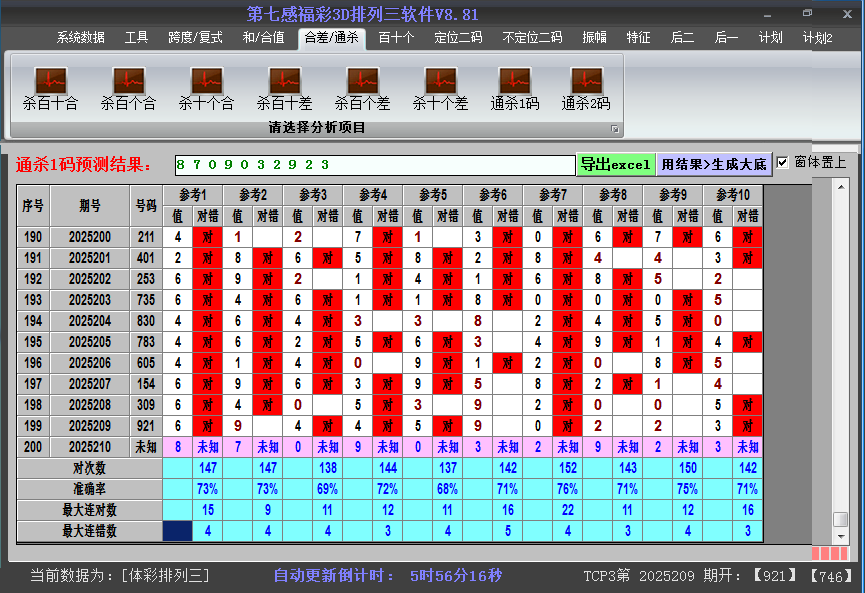The height and width of the screenshot is (593, 865).
Task: Open the 工具 menu tab
Action: pos(136,38)
